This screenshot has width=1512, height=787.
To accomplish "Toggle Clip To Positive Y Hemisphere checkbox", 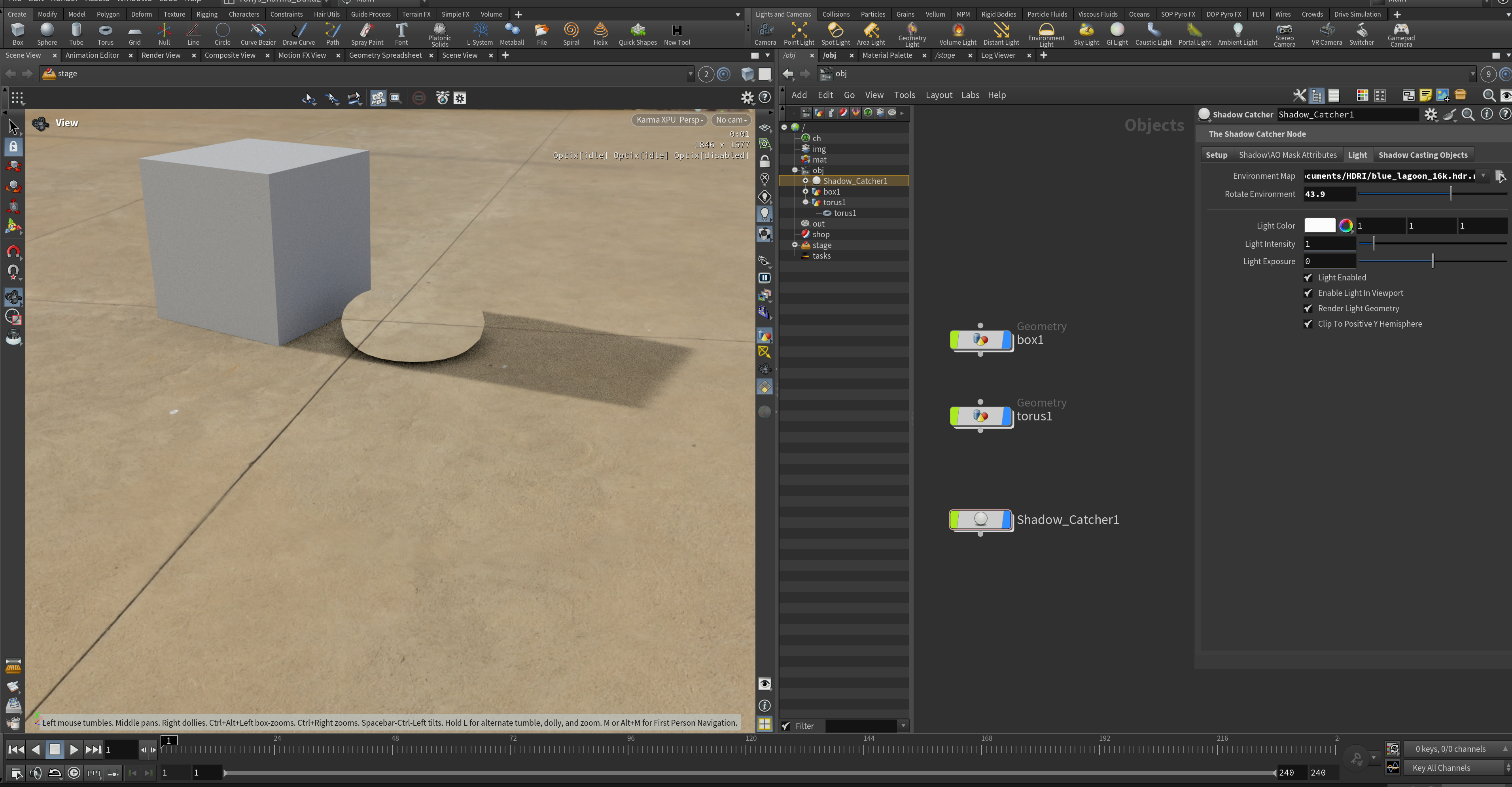I will 1308,324.
